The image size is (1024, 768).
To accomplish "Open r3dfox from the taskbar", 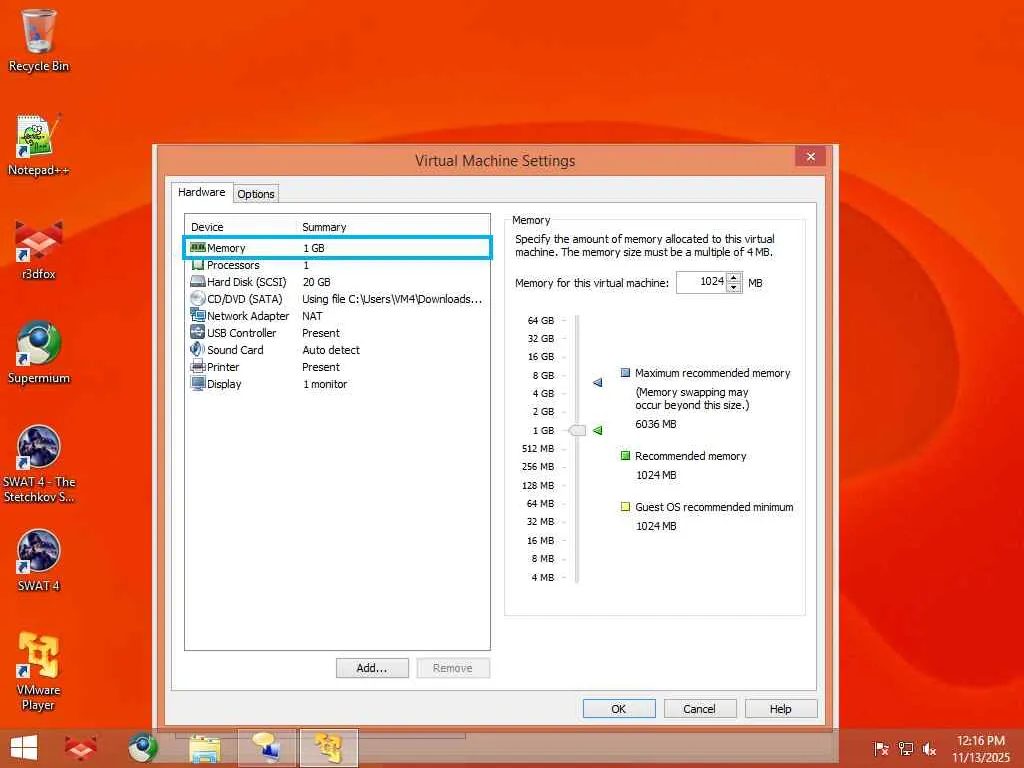I will click(80, 748).
